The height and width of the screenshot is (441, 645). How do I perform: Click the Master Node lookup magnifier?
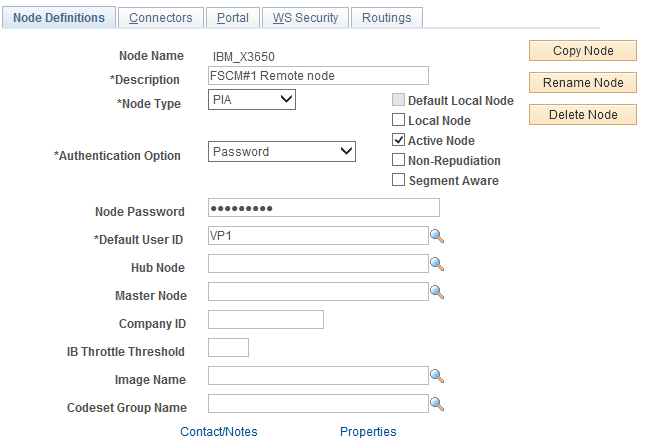tap(436, 292)
